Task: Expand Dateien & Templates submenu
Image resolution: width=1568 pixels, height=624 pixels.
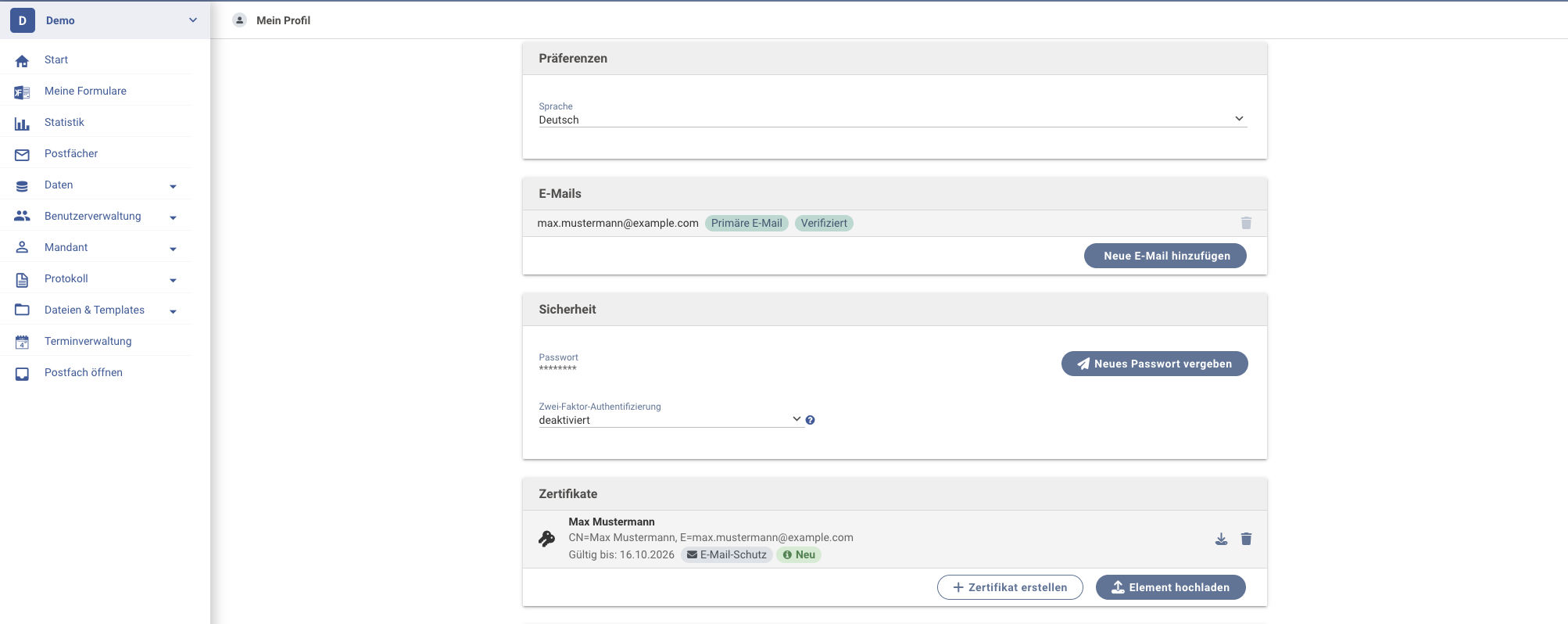Action: coord(173,311)
